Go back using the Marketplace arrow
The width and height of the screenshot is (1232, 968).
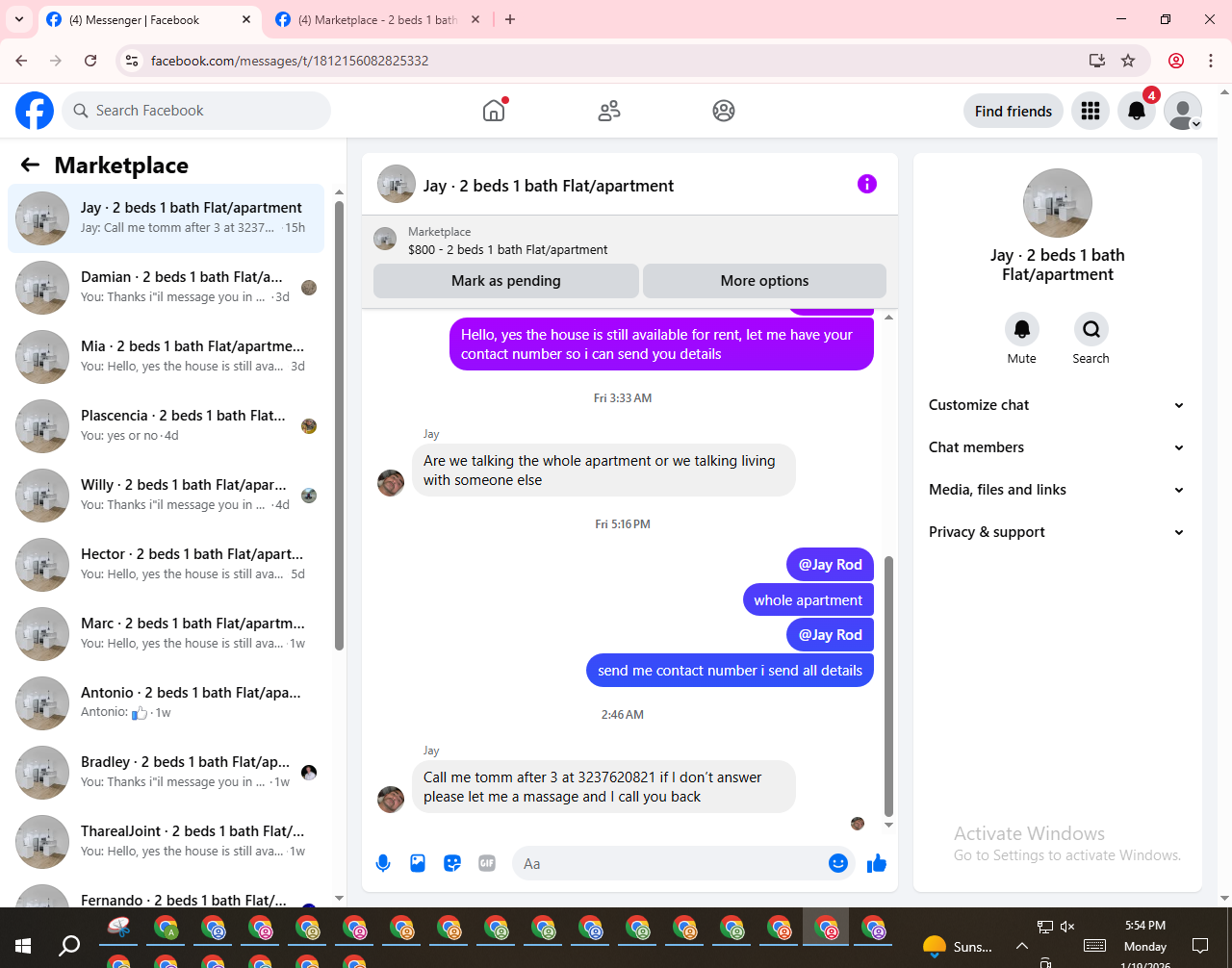31,166
